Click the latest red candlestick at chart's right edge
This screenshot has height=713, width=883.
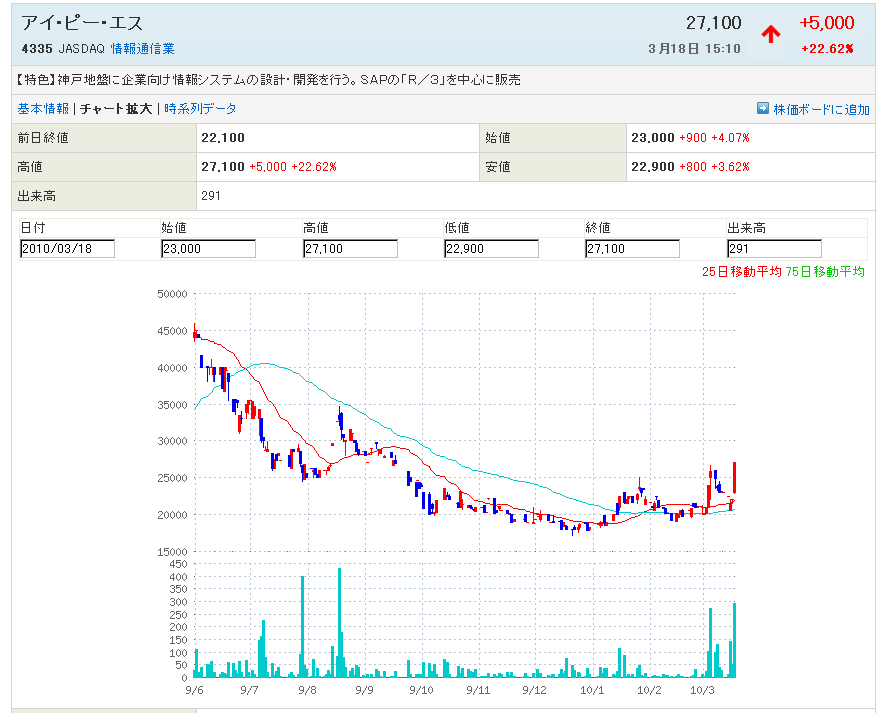pos(735,477)
